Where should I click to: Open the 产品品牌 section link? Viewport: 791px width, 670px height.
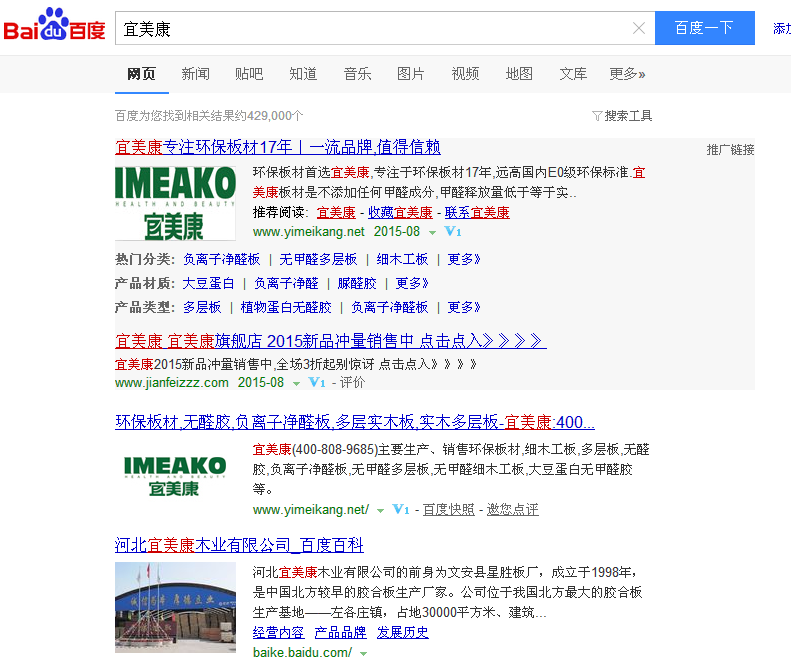click(341, 633)
